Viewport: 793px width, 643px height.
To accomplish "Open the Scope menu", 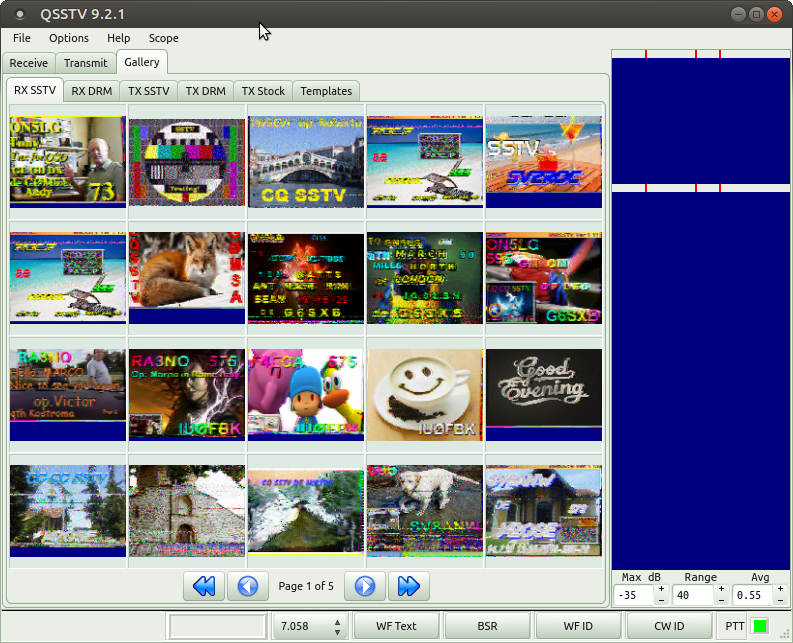I will [163, 38].
